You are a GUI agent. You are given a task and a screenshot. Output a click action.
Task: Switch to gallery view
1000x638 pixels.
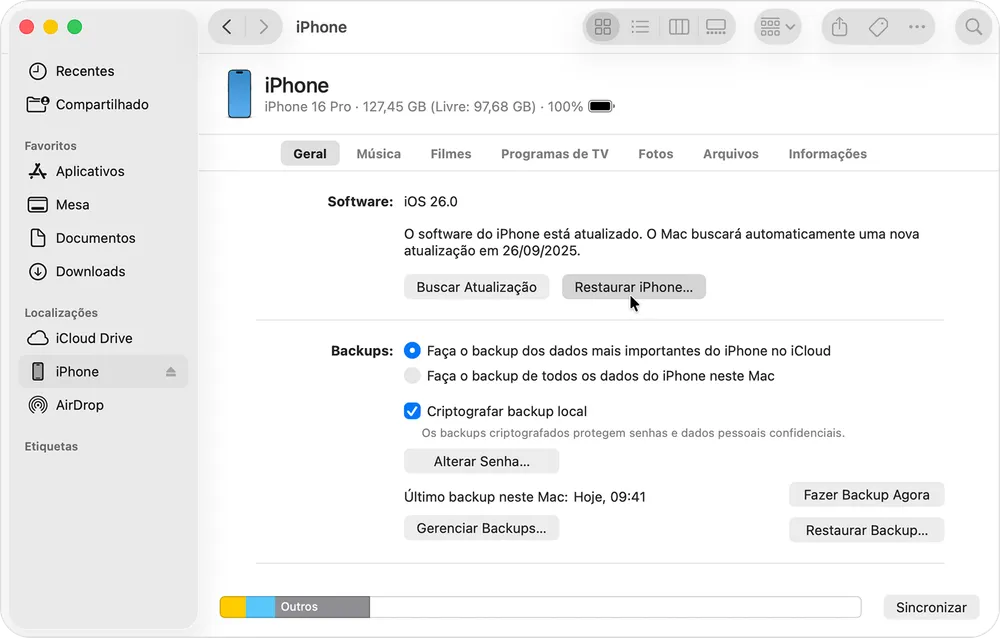click(x=716, y=27)
